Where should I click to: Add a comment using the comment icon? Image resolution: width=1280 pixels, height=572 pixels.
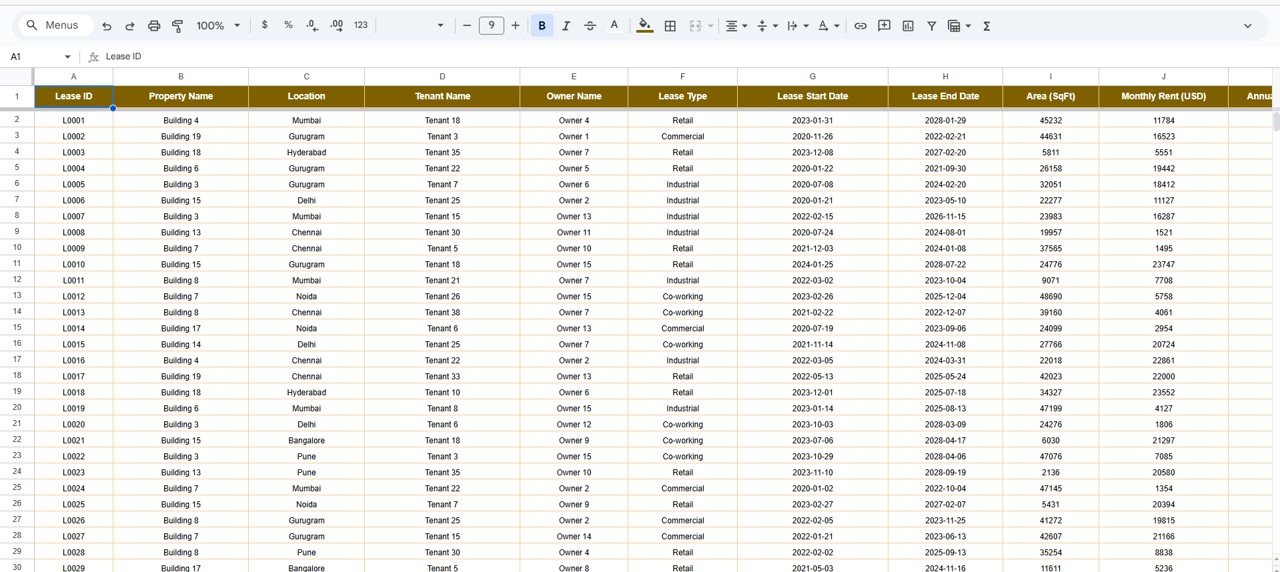coord(884,26)
